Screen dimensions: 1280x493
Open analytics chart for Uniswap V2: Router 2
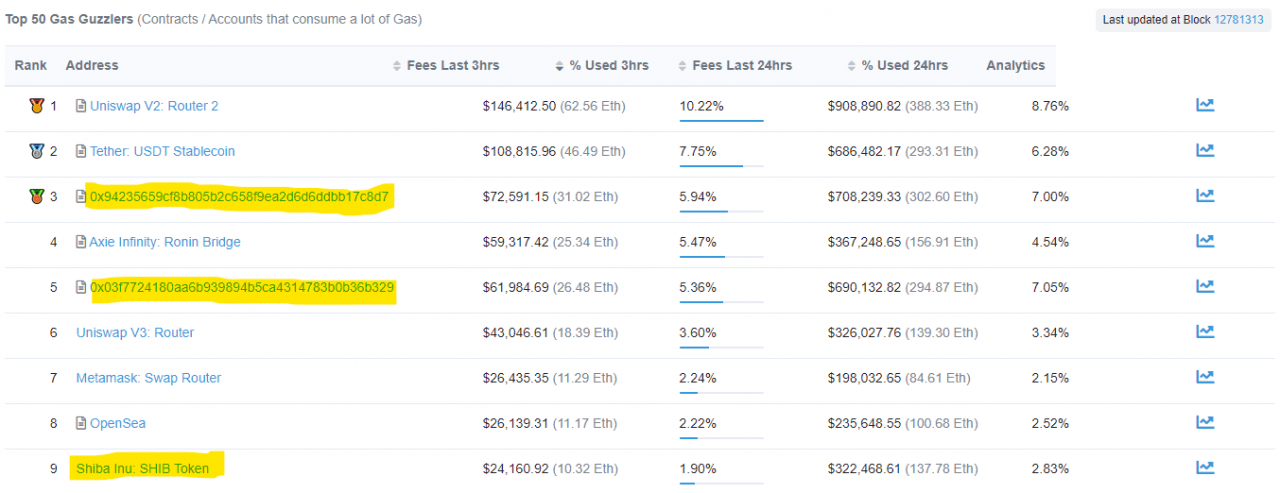click(1205, 105)
